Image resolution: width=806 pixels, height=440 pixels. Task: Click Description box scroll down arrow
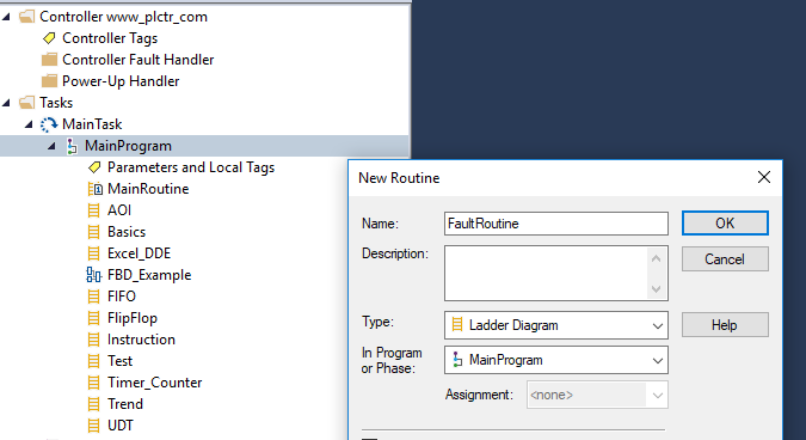pyautogui.click(x=656, y=289)
